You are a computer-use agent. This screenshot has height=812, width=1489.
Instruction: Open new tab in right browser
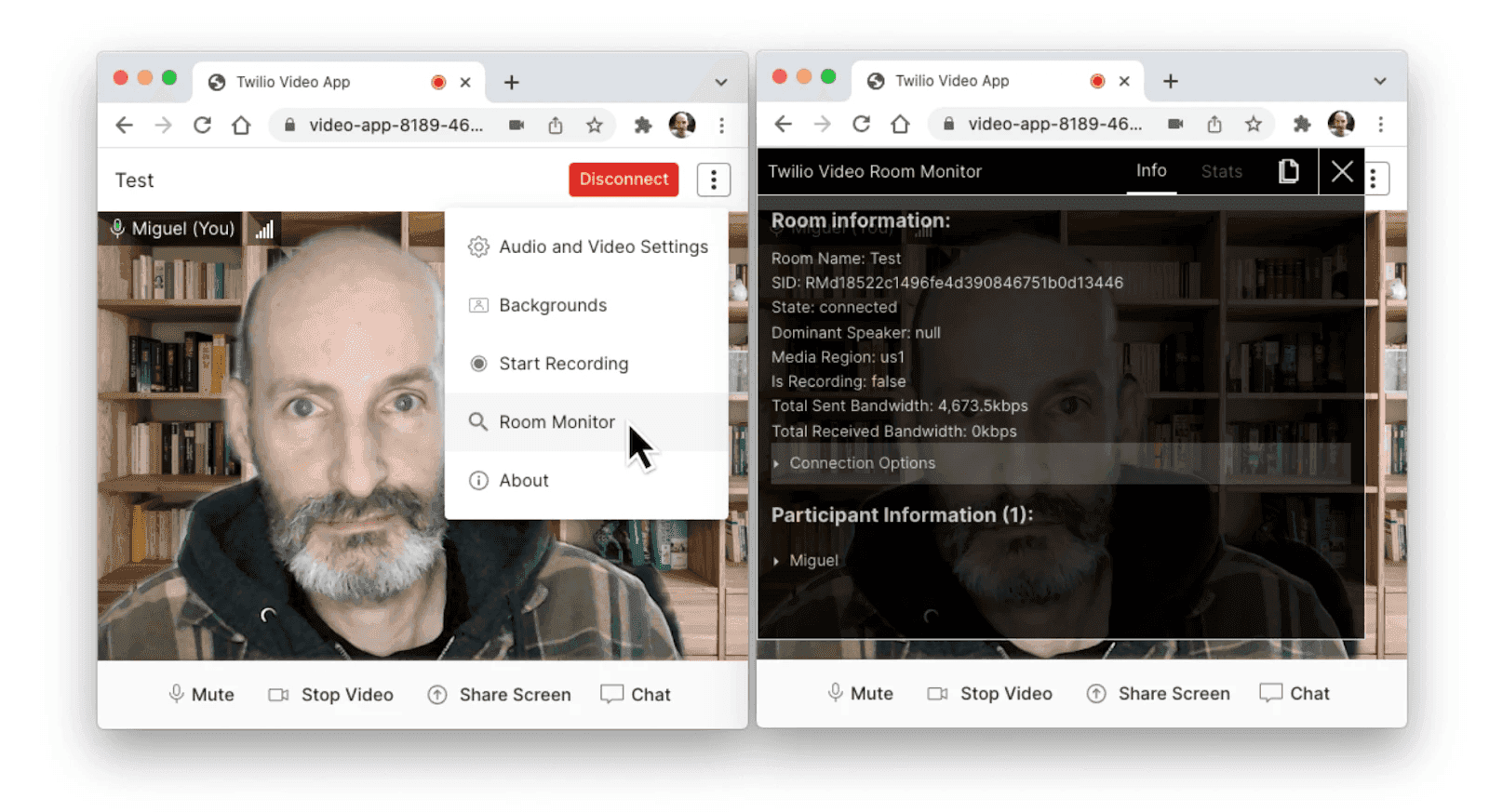click(x=1170, y=81)
